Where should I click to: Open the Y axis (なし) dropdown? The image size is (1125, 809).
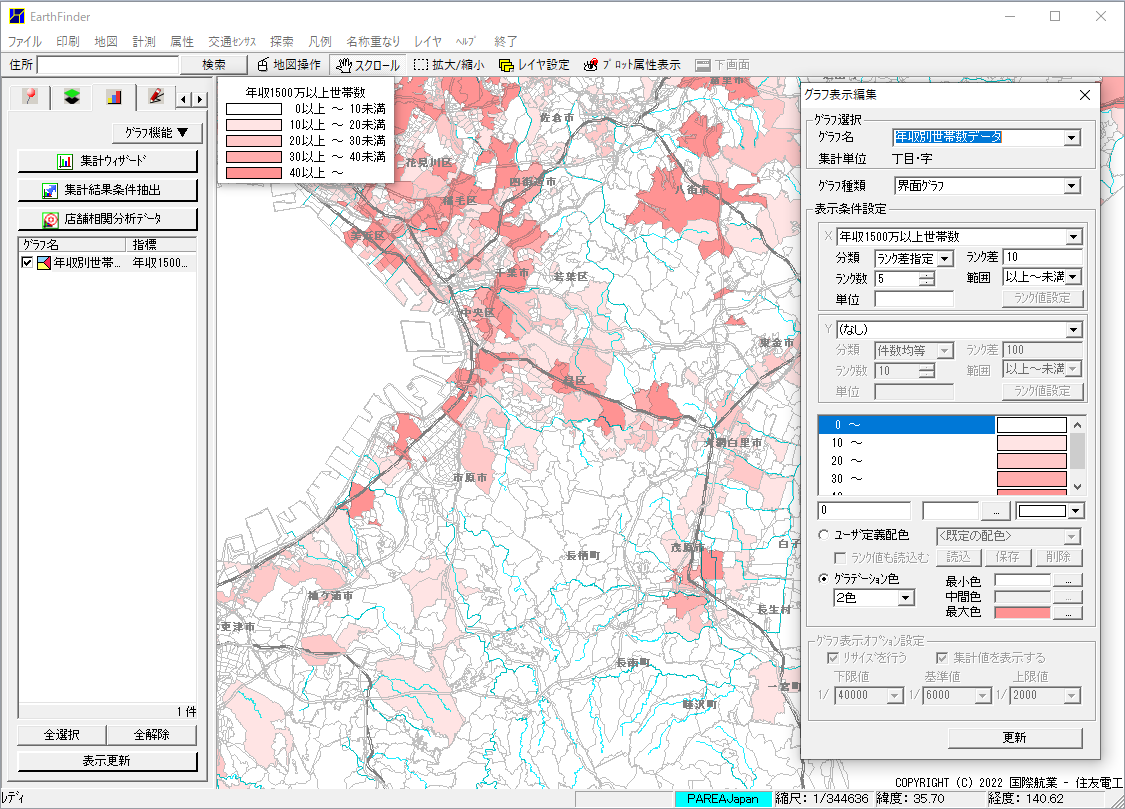1073,330
